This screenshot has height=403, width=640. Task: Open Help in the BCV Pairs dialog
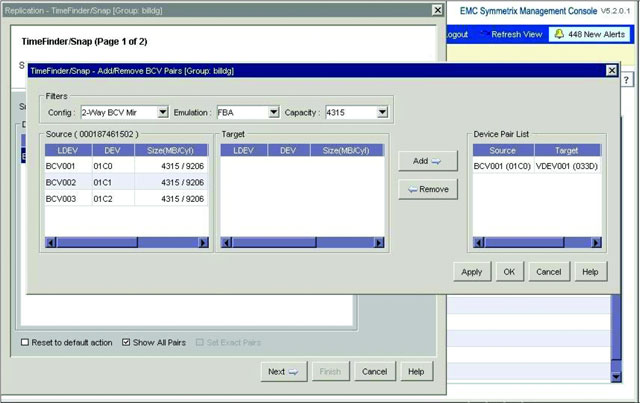click(590, 272)
